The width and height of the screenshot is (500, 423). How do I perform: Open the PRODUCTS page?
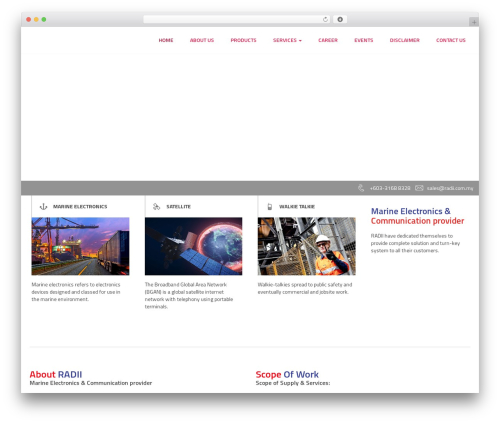pos(243,40)
